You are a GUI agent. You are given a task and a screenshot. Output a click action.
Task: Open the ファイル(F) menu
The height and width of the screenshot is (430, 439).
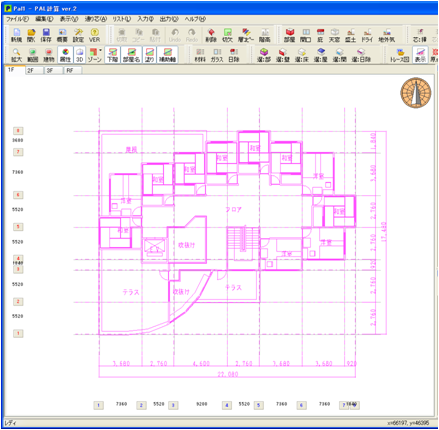pos(17,19)
